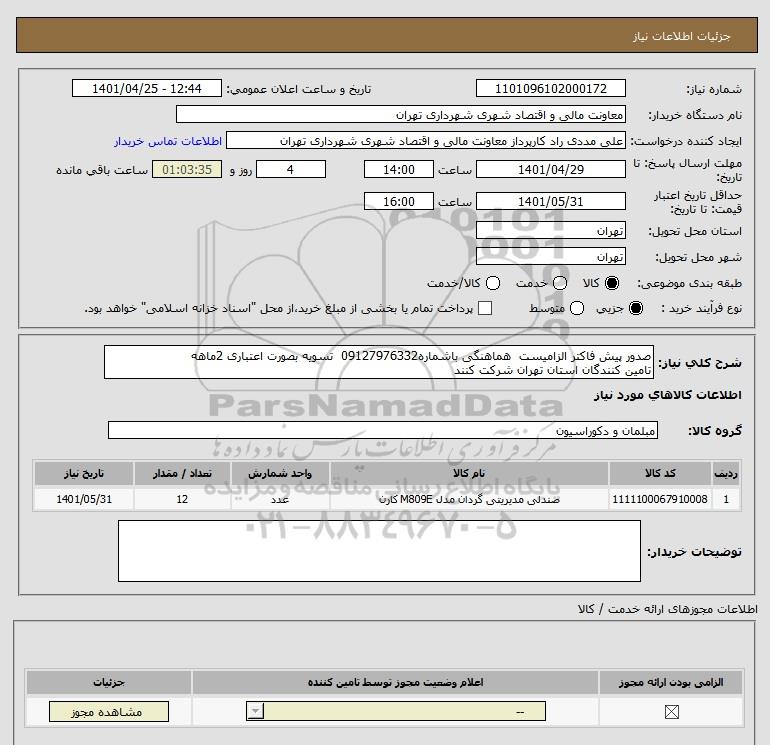770x745 pixels.
Task: Select the متوسط purchase type radio
Action: point(577,308)
